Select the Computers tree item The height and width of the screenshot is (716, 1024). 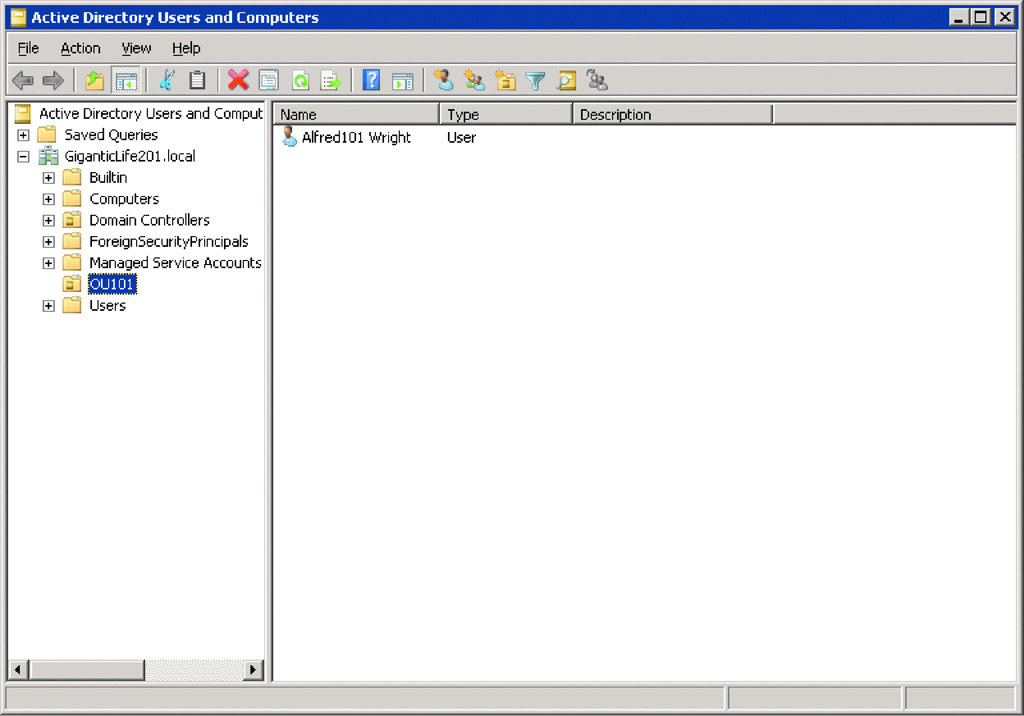(x=124, y=199)
